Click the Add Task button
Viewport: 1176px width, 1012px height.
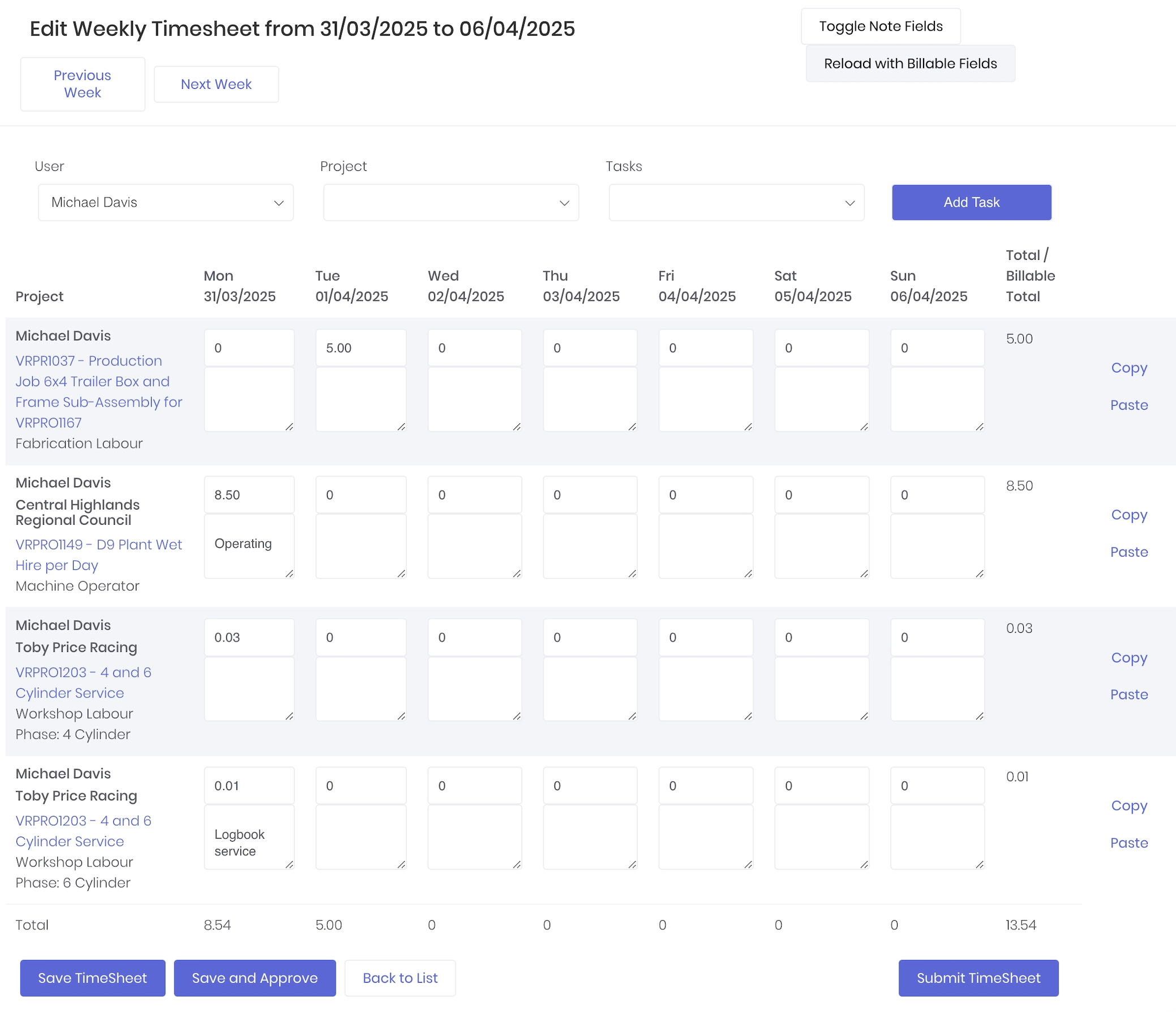tap(971, 203)
